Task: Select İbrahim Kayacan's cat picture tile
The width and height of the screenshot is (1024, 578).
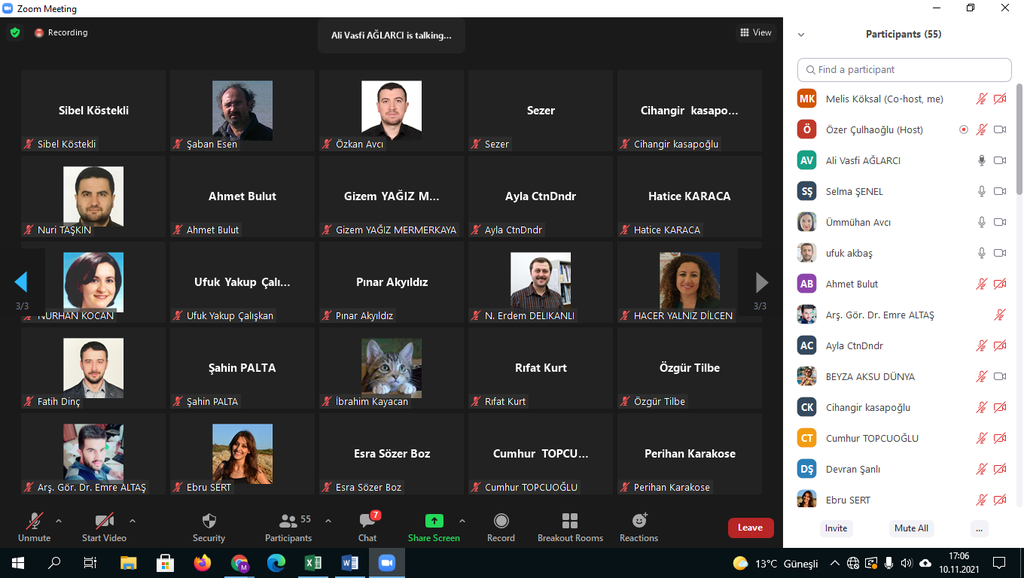Action: coord(391,368)
